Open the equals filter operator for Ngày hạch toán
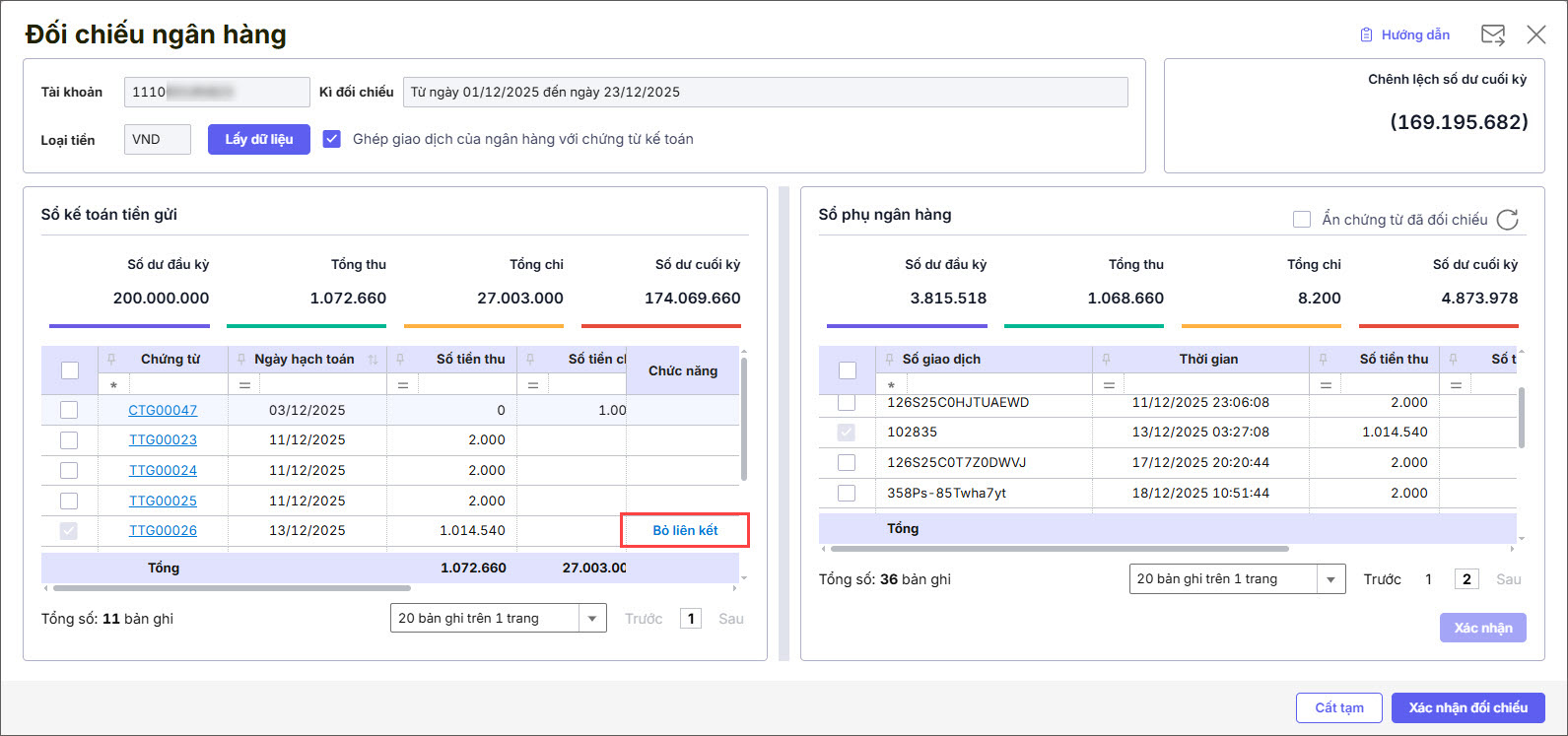This screenshot has height=736, width=1568. click(244, 385)
